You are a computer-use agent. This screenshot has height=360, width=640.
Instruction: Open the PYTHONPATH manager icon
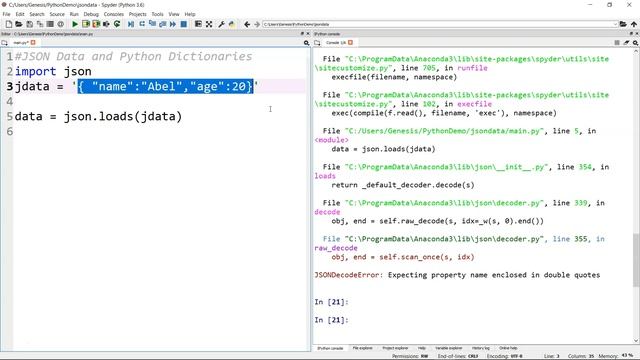tap(232, 24)
